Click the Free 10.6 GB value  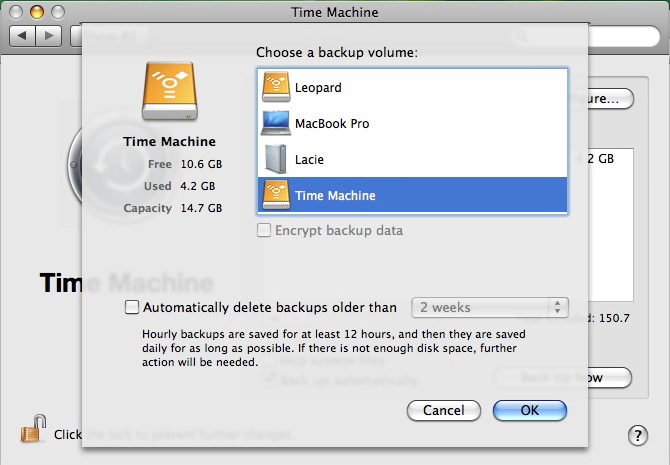[201, 164]
